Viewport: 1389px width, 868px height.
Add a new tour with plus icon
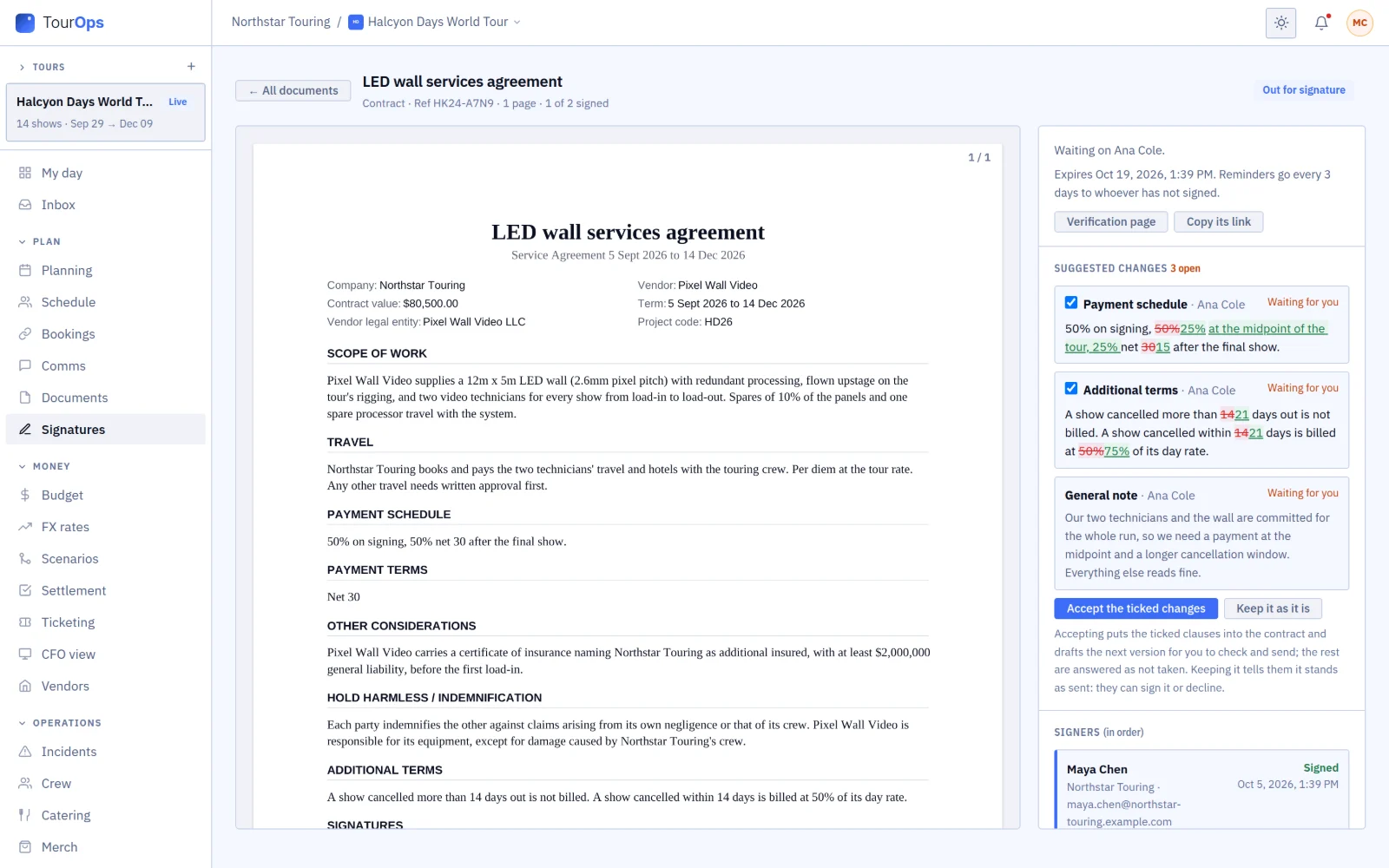(191, 67)
